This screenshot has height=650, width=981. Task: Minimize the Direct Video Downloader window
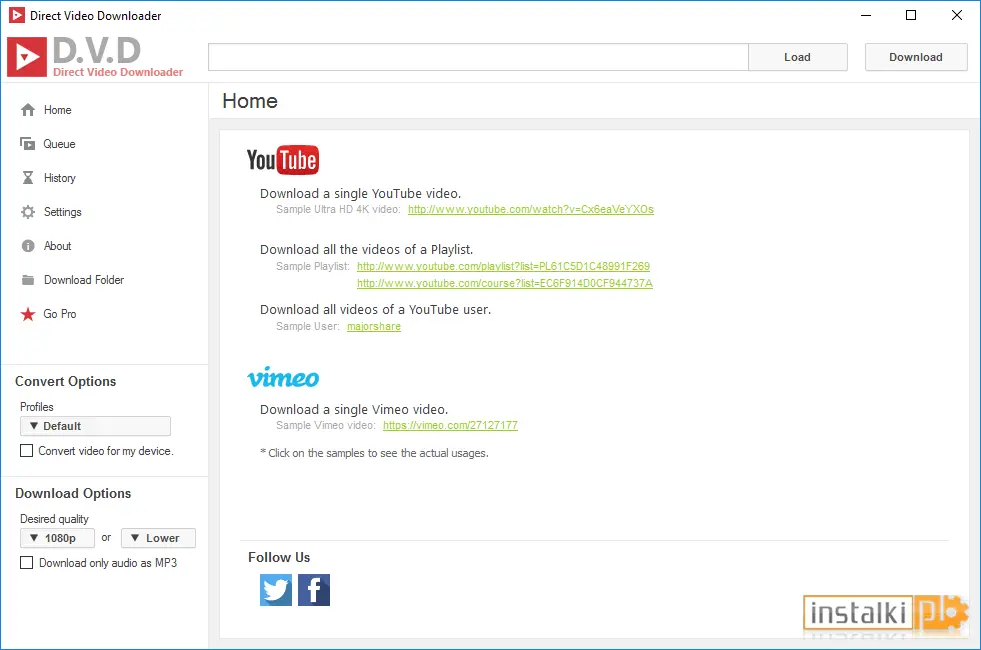[x=866, y=15]
